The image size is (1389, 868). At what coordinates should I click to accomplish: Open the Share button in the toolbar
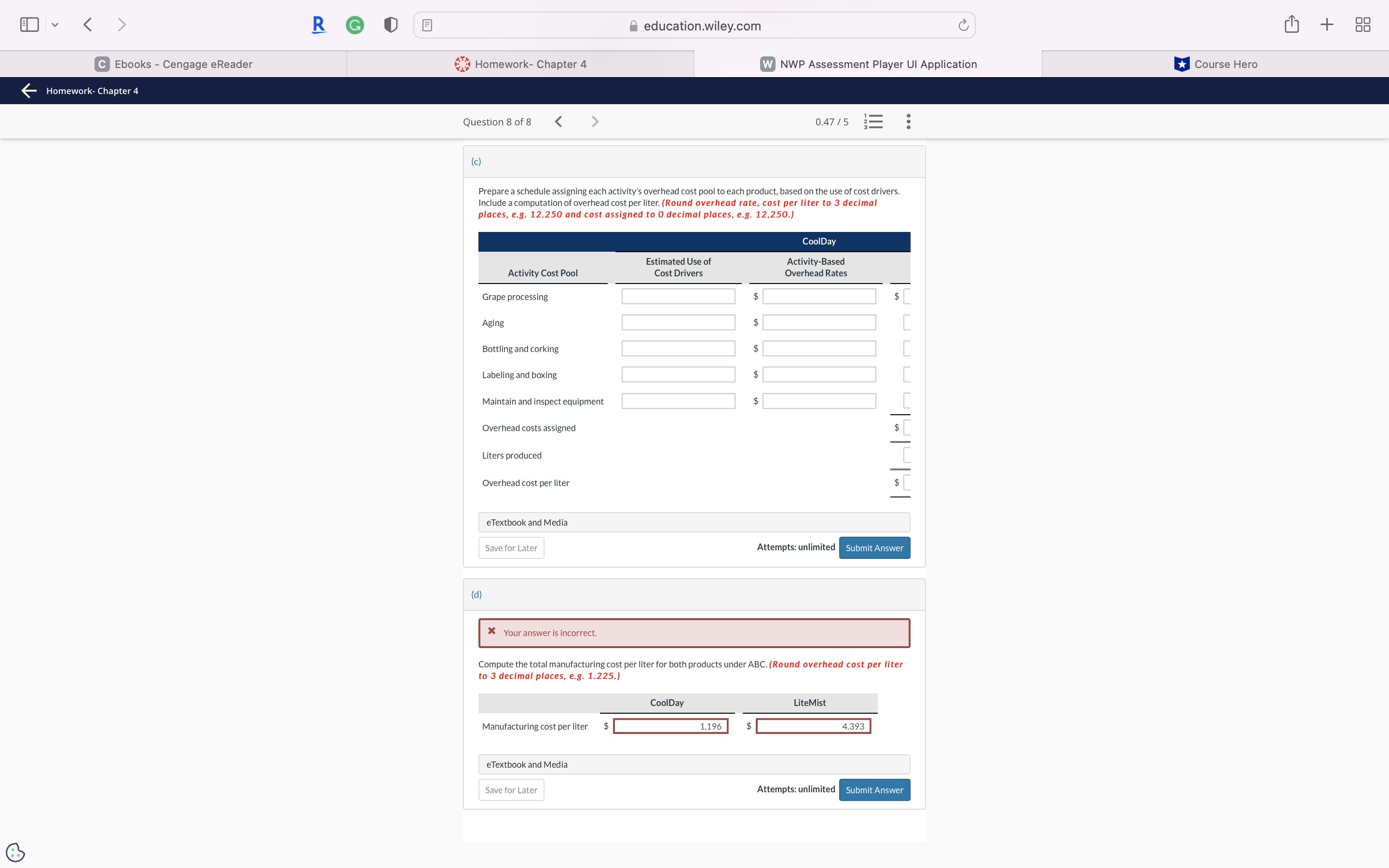(1292, 24)
